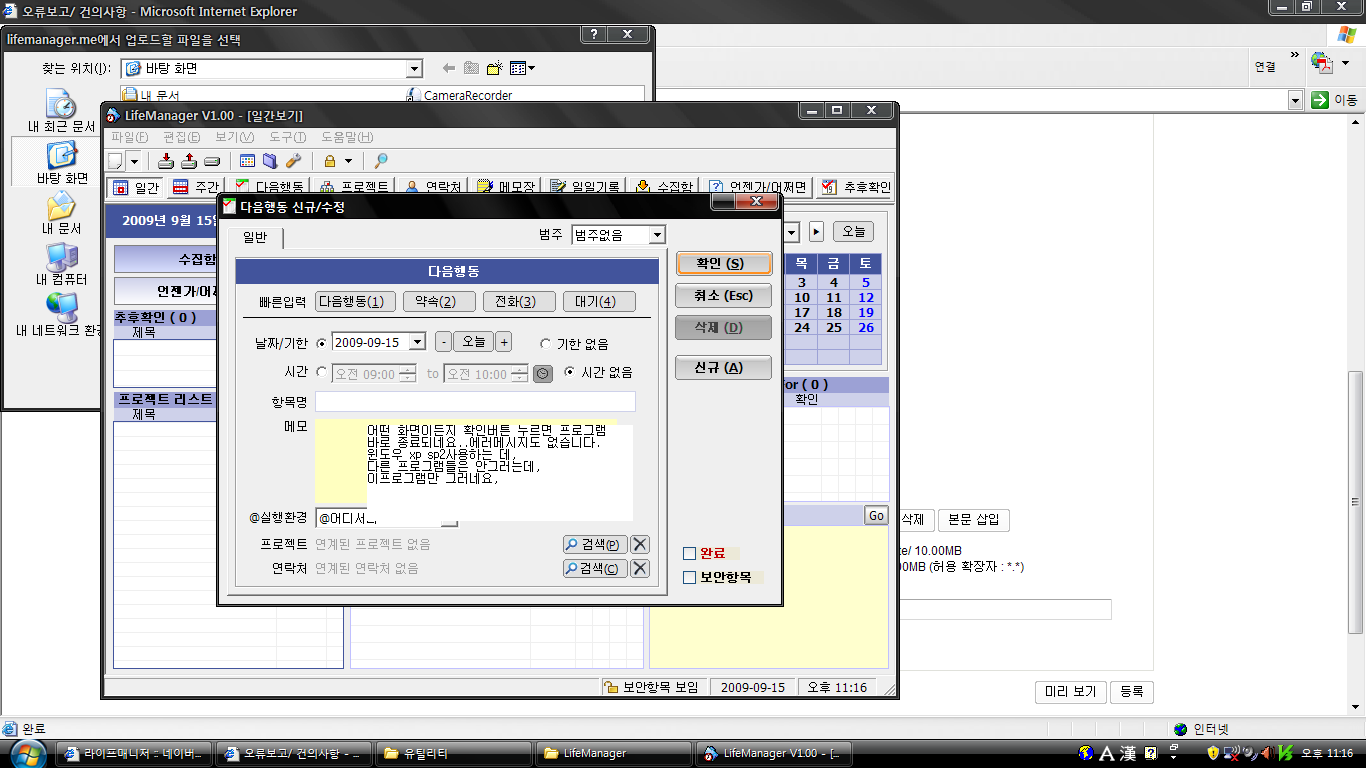Image resolution: width=1366 pixels, height=768 pixels.
Task: Click the 오늘 button in date row
Action: [x=474, y=342]
